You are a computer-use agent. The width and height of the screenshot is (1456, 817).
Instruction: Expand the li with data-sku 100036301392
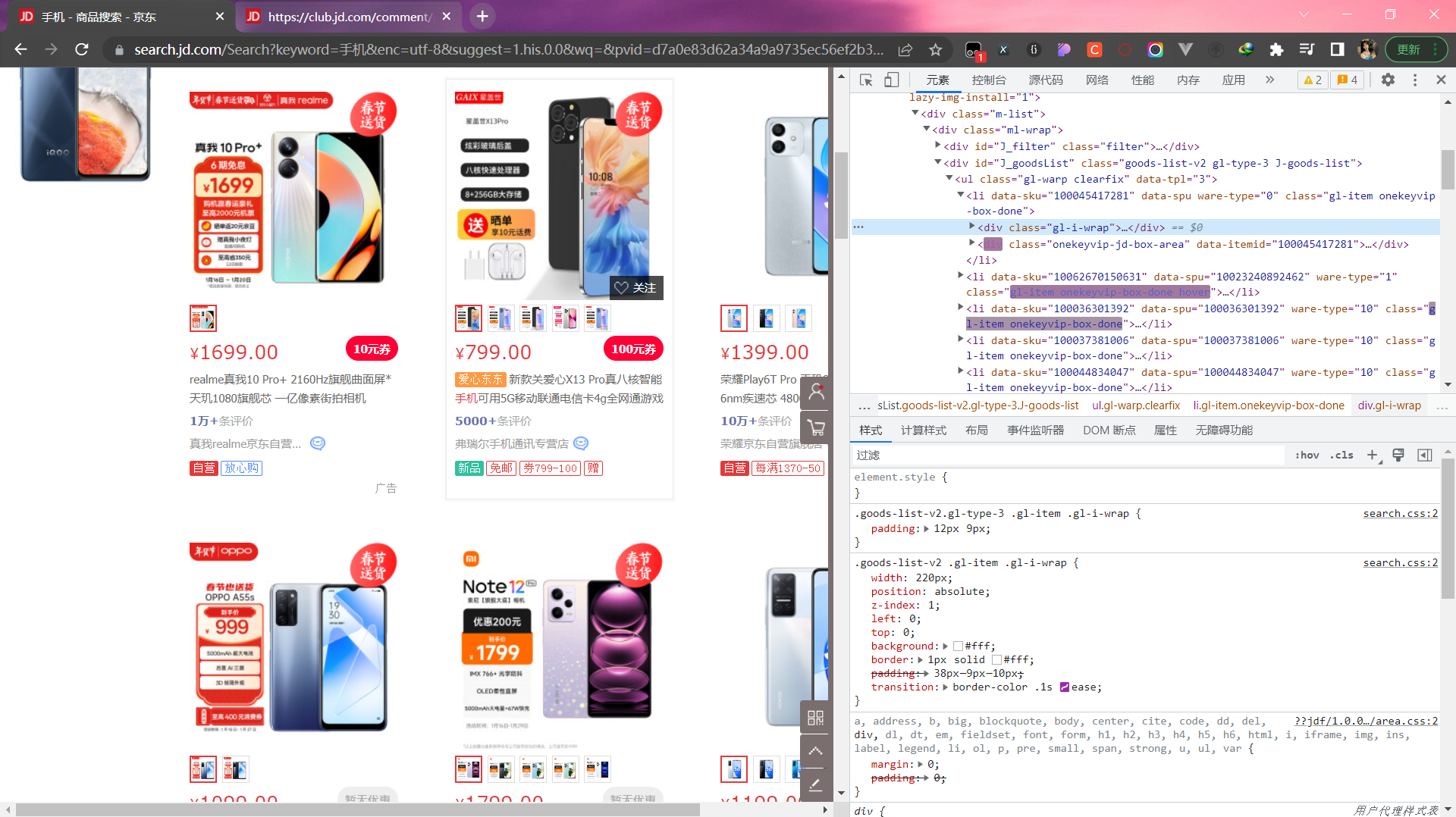tap(961, 308)
